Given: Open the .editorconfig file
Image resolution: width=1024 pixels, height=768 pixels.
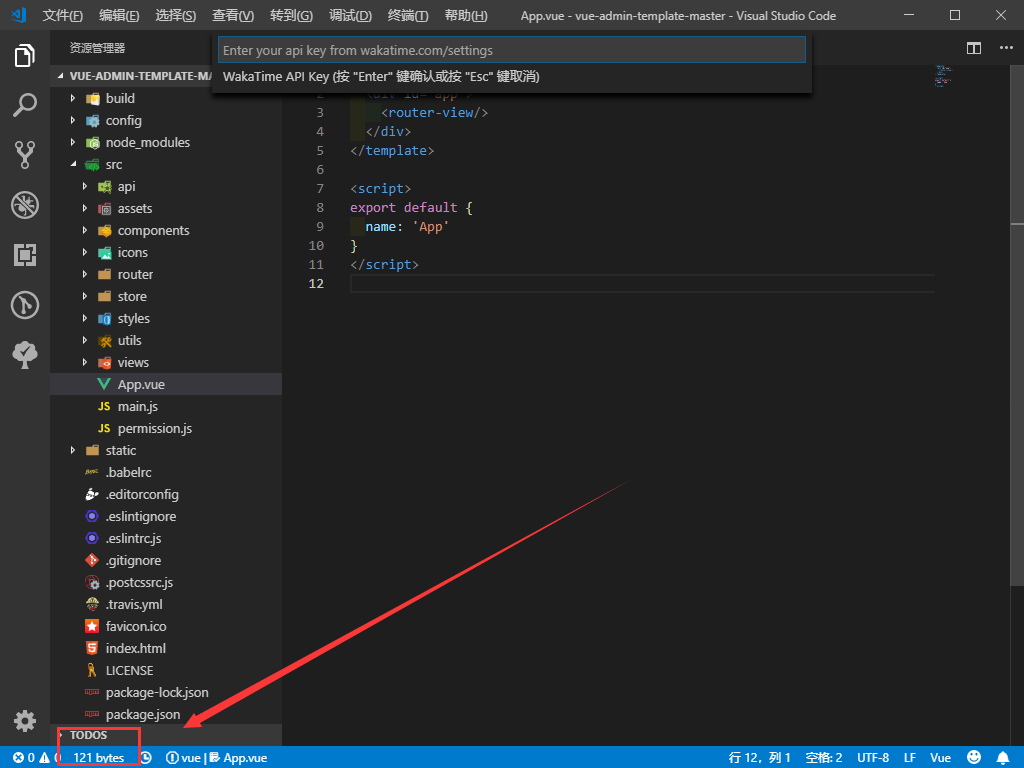Looking at the screenshot, I should click(x=166, y=494).
